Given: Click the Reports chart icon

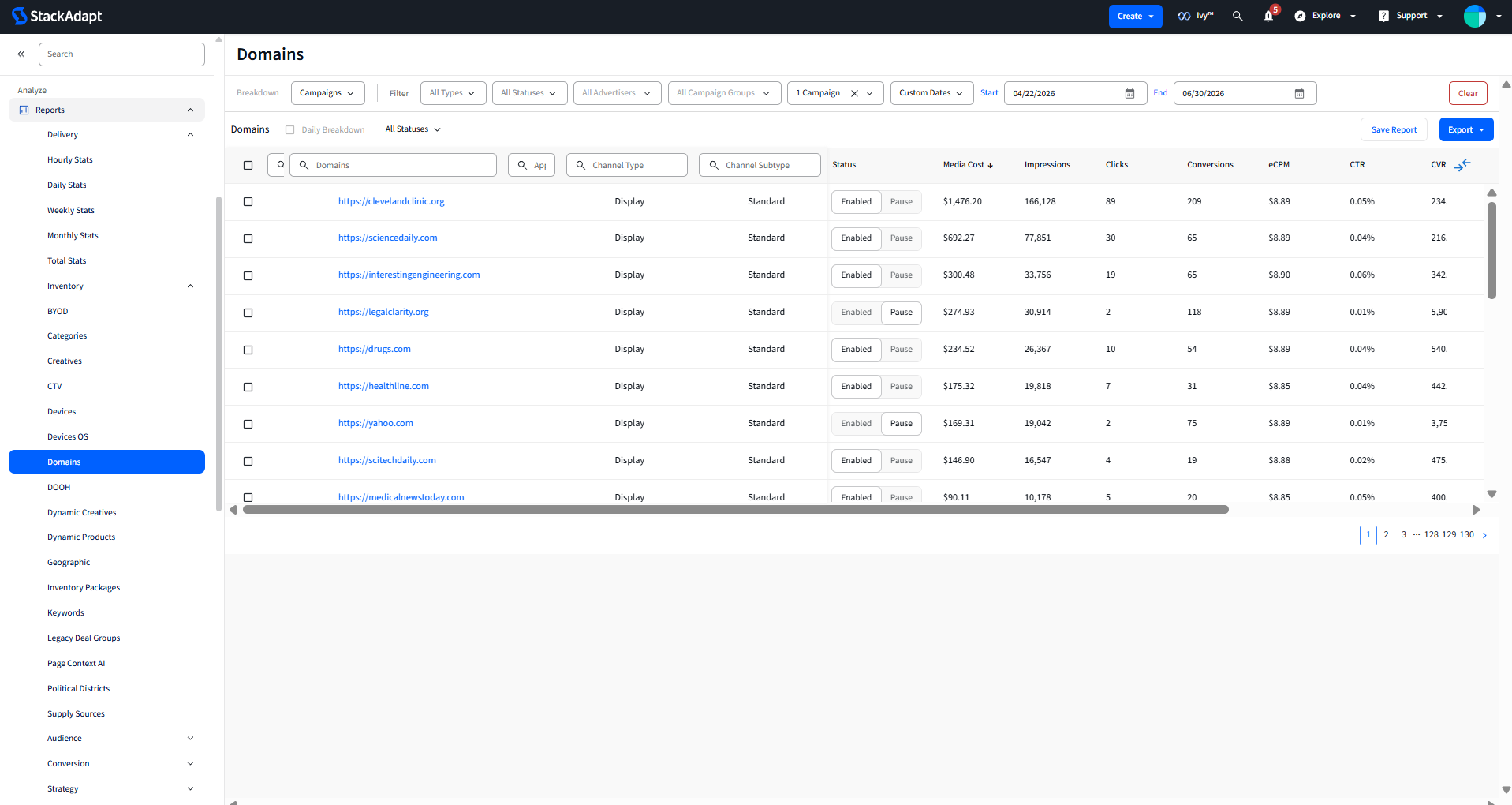Looking at the screenshot, I should click(24, 110).
